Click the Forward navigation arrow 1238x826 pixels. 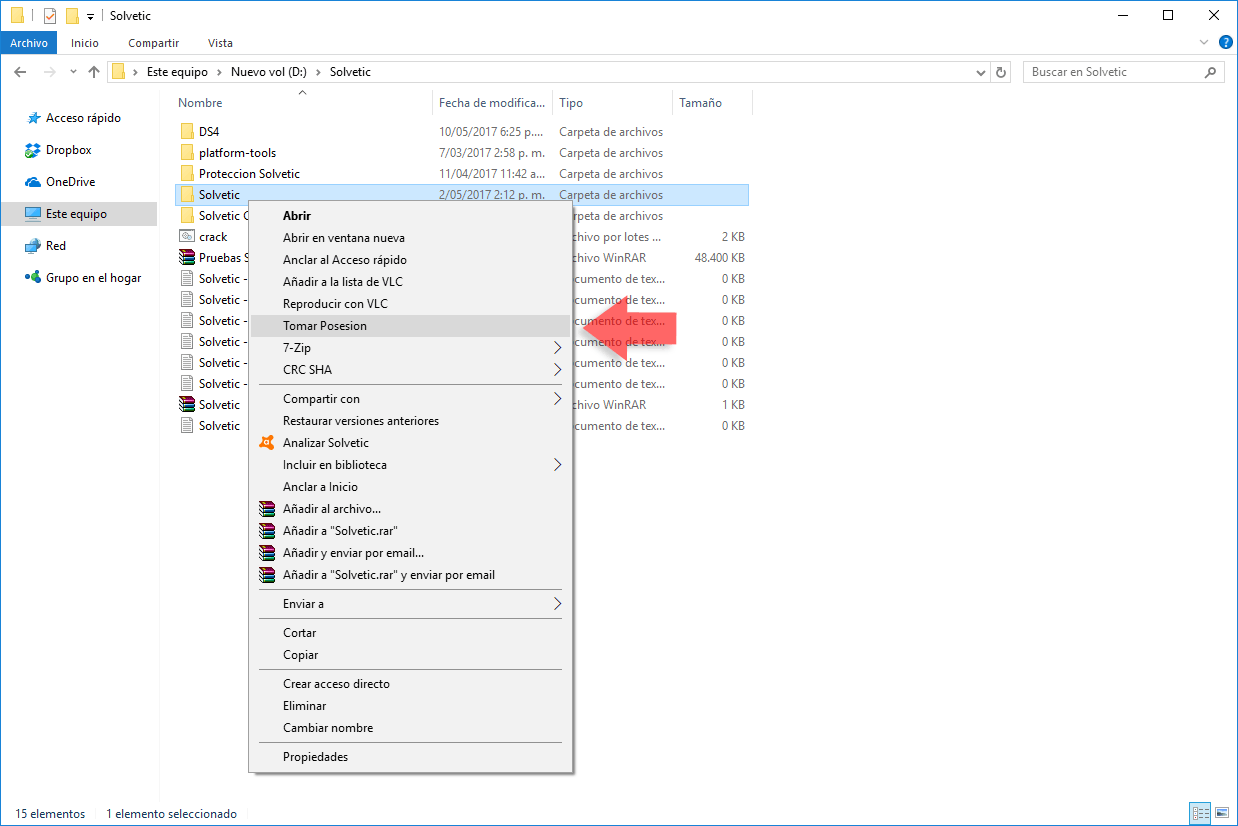pyautogui.click(x=49, y=72)
